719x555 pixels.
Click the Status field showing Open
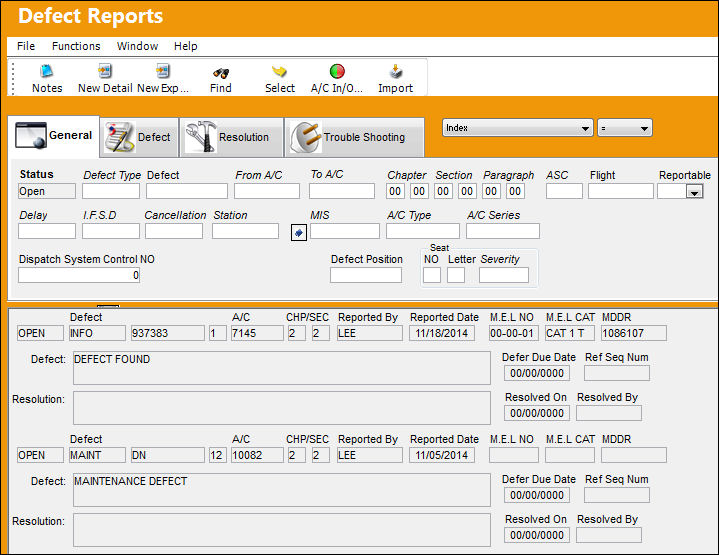47,191
